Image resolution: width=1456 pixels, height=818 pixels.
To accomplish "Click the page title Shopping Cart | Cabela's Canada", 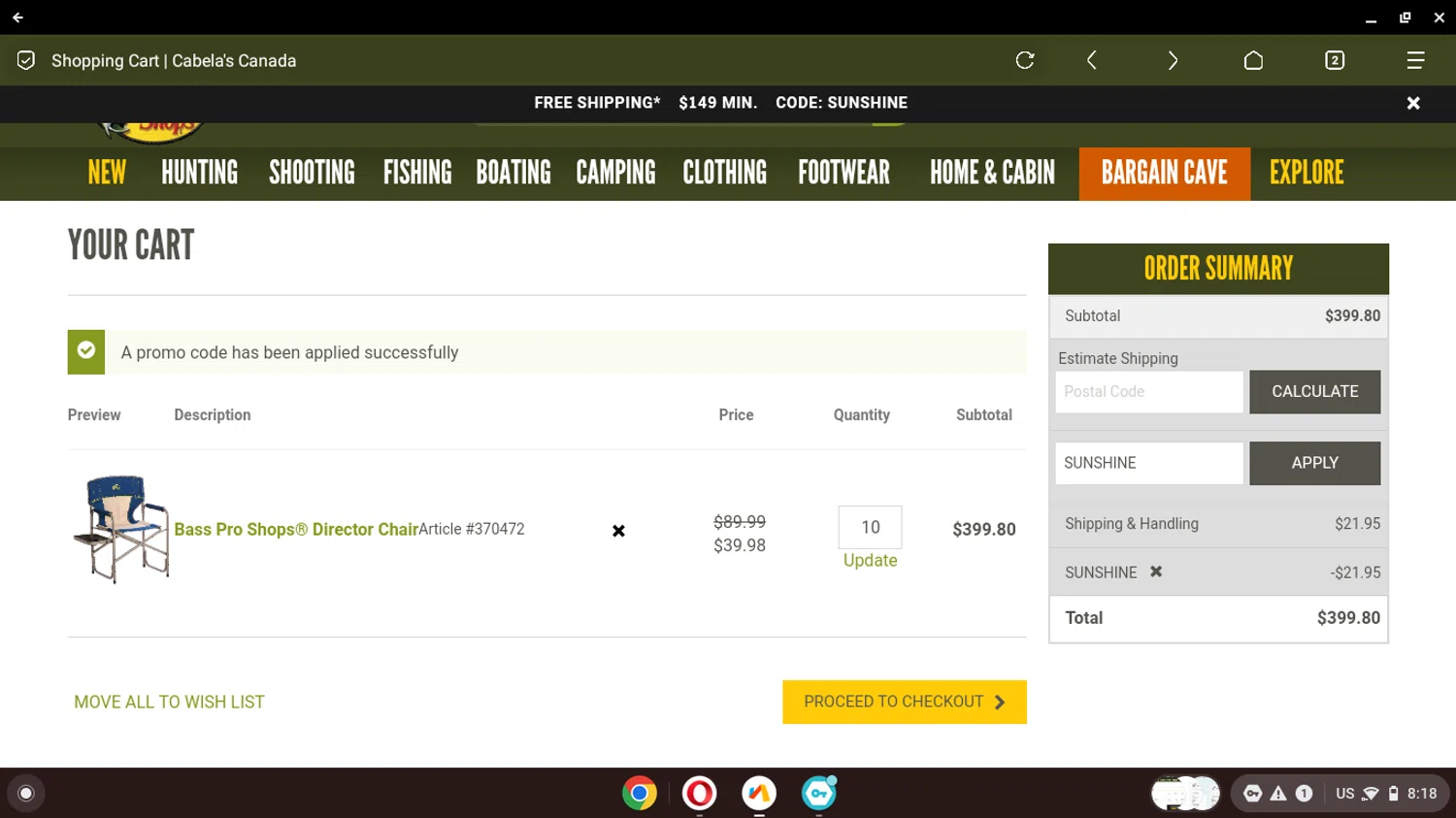I will point(174,60).
